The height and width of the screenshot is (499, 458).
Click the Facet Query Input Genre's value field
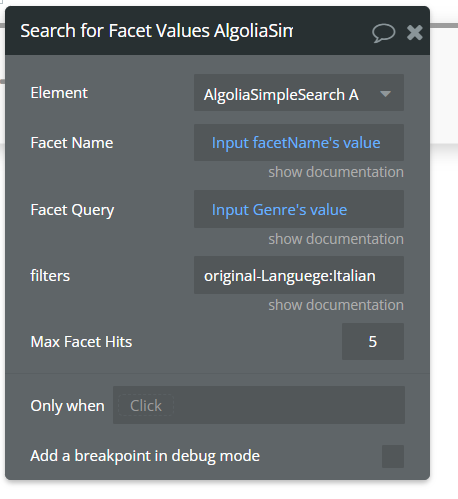pos(299,209)
